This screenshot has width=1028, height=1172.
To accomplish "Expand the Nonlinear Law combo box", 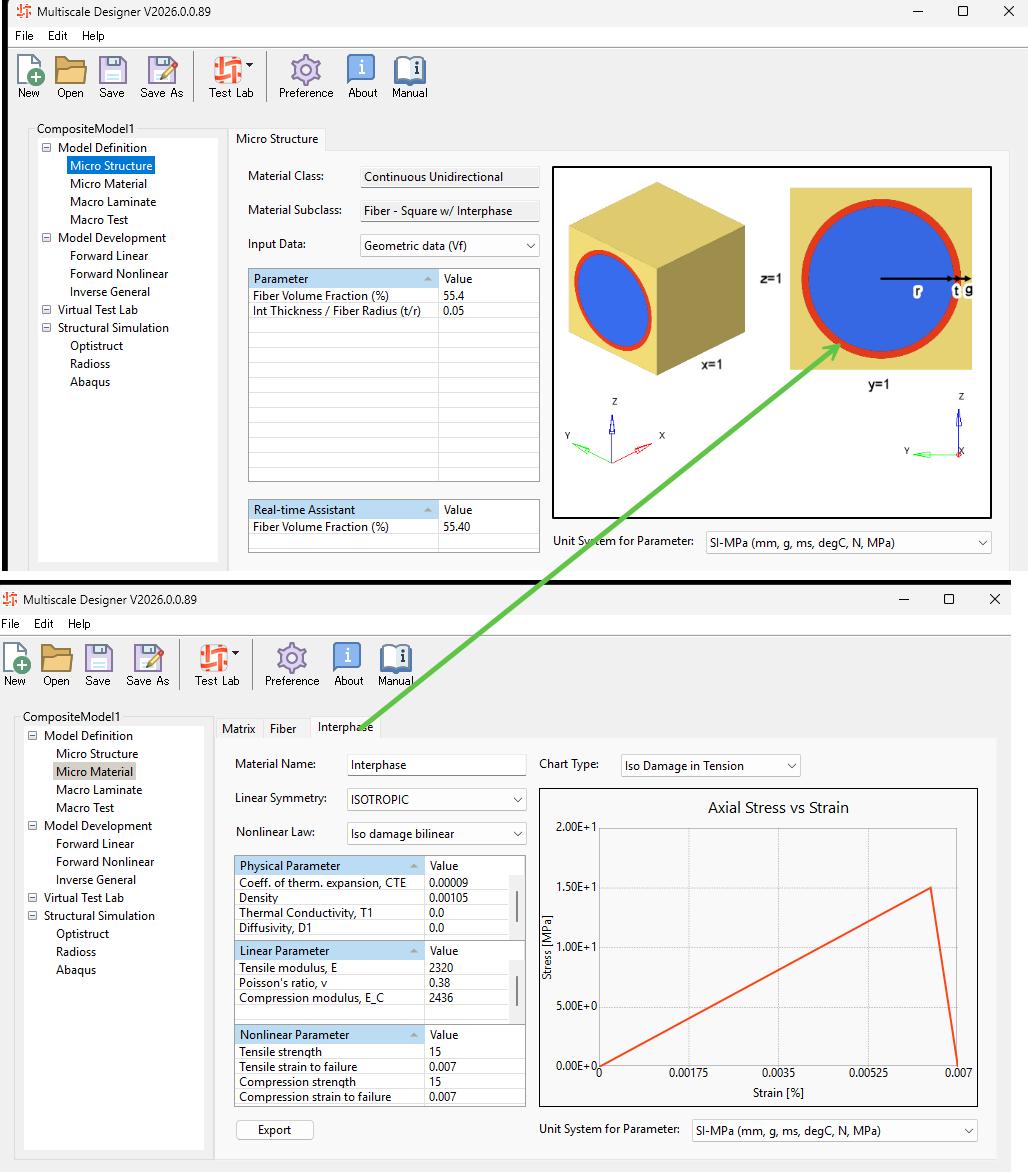I will (x=437, y=833).
